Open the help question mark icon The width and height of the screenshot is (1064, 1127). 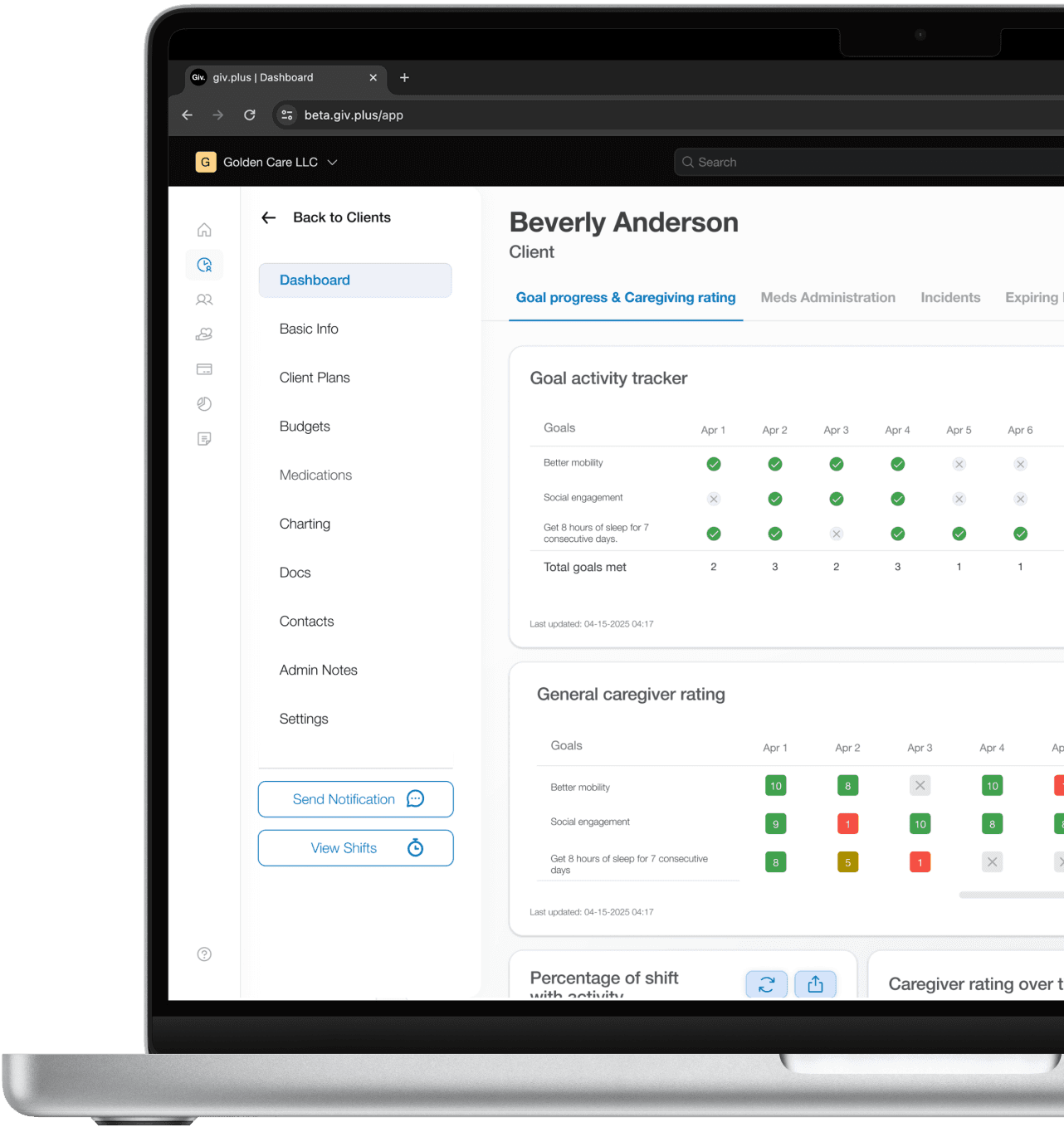tap(204, 954)
